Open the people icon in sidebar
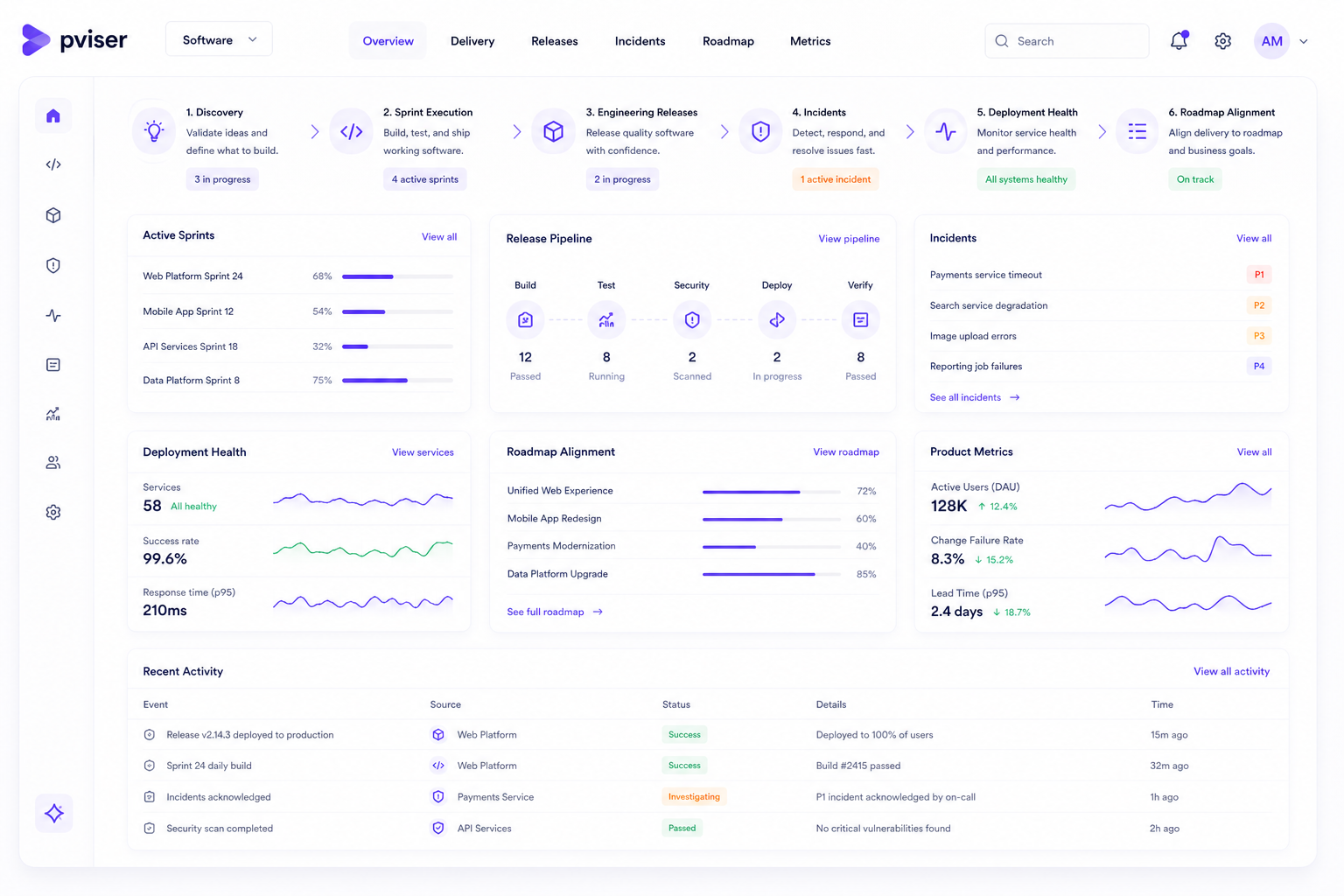The width and height of the screenshot is (1344, 896). (53, 463)
